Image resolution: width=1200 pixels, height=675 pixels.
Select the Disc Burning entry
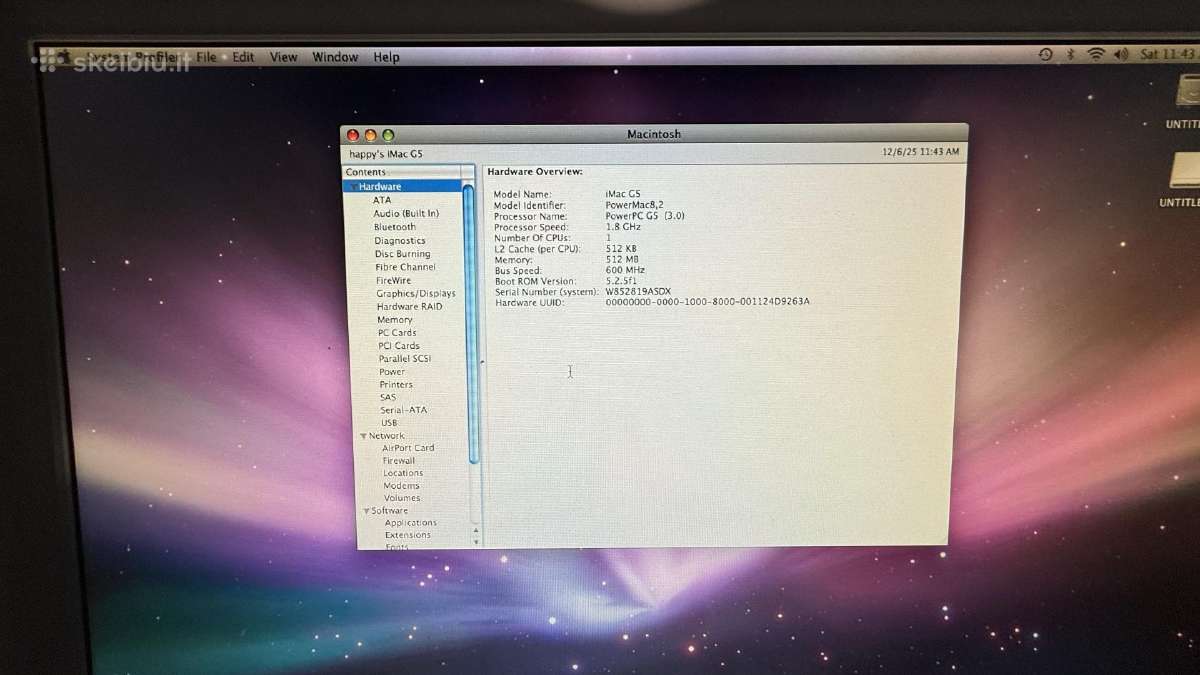tap(403, 254)
